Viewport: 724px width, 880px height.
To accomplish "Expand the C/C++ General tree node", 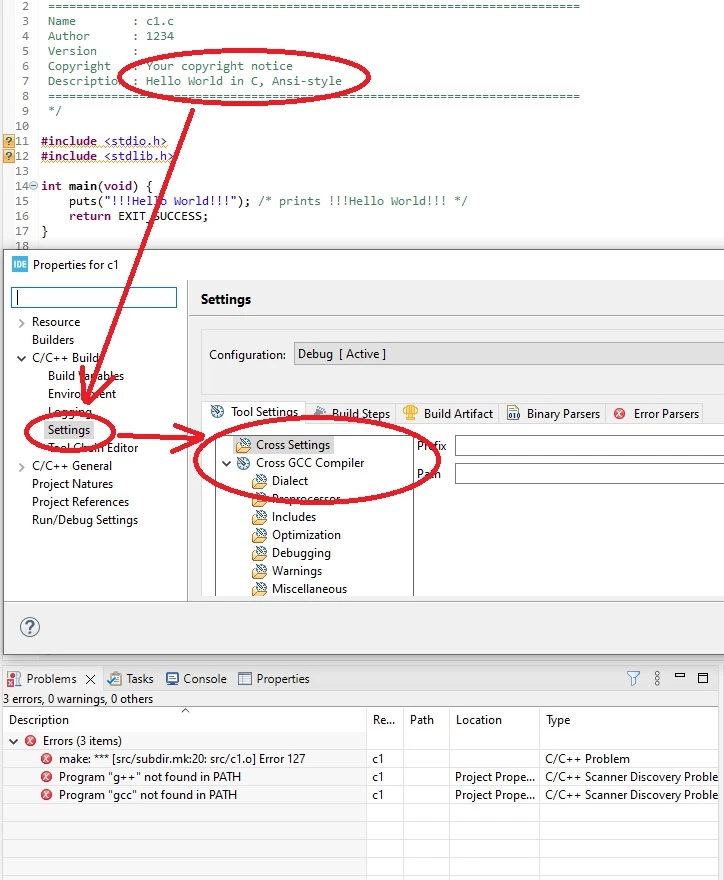I will (21, 466).
